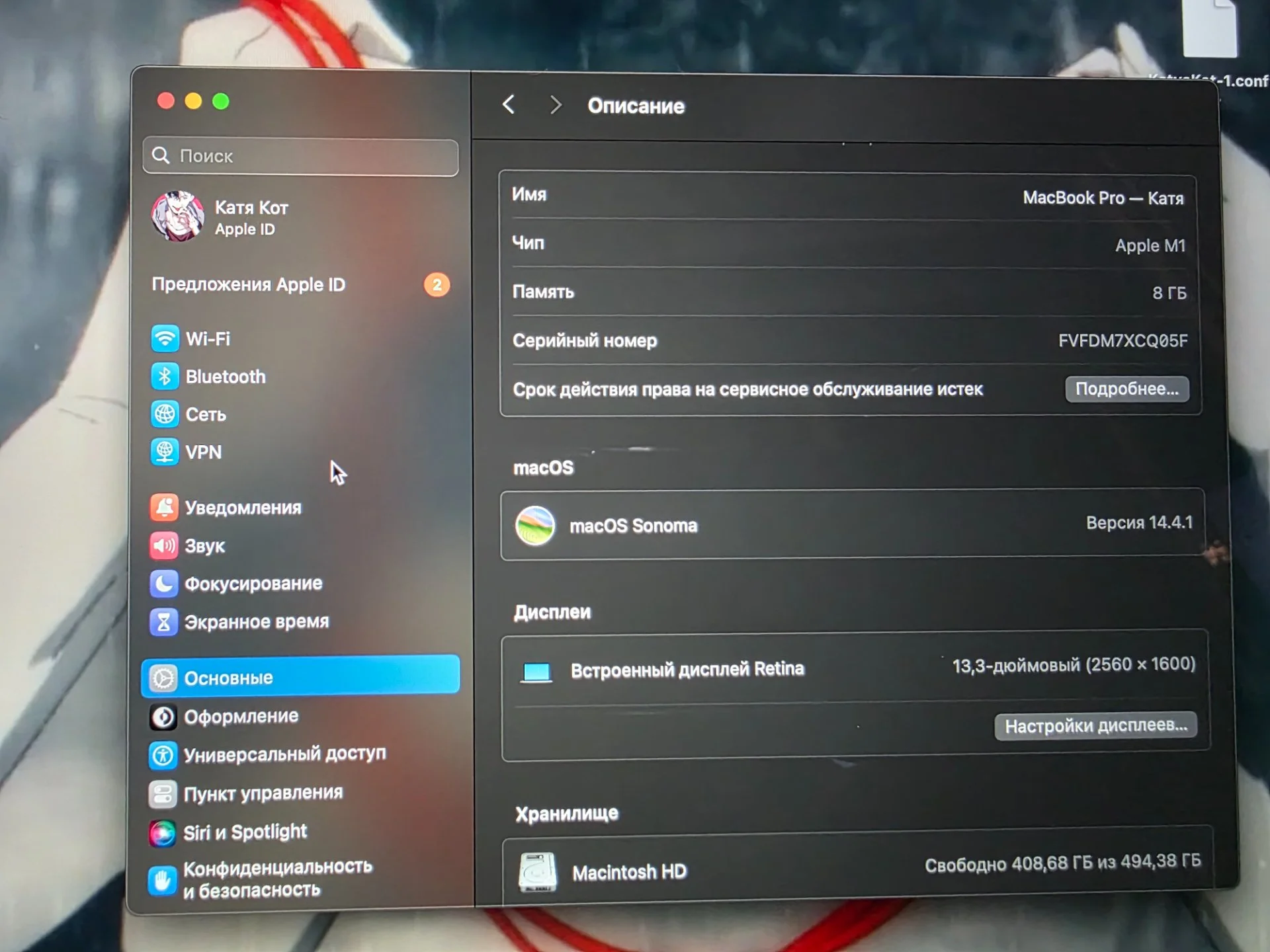
Task: Click the Катя Кот Apple ID name
Action: click(251, 208)
